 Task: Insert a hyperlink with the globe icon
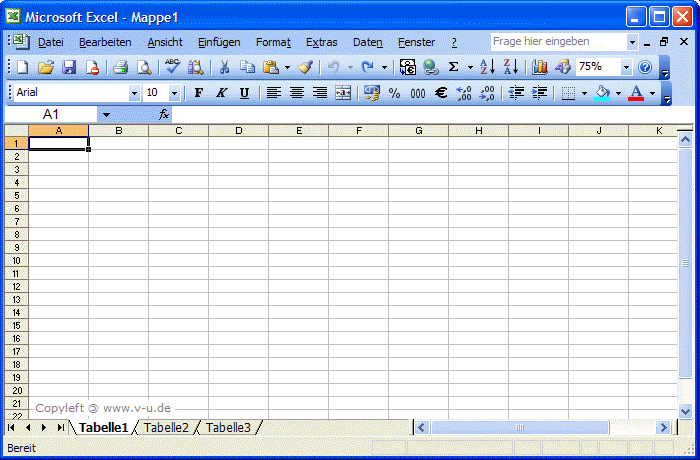point(431,67)
